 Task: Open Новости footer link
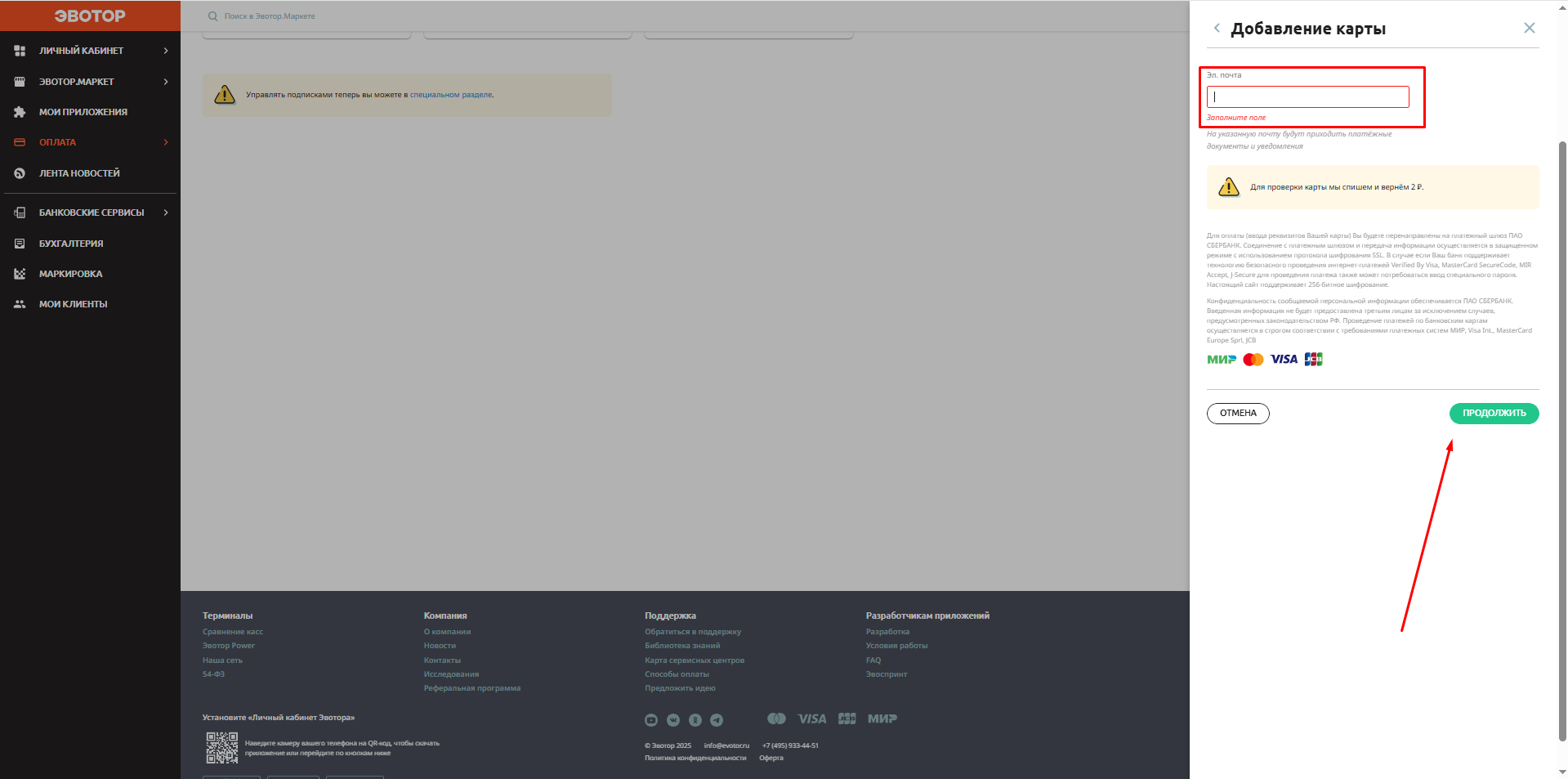[x=440, y=646]
